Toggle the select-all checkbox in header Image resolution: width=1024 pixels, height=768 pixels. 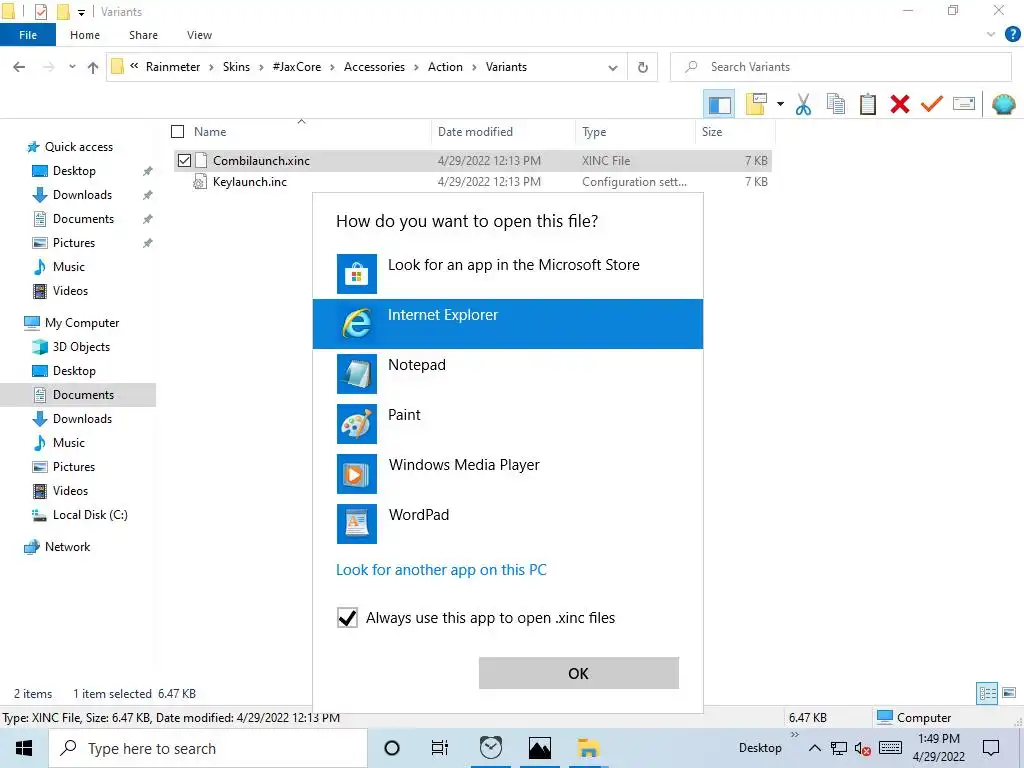(x=177, y=132)
